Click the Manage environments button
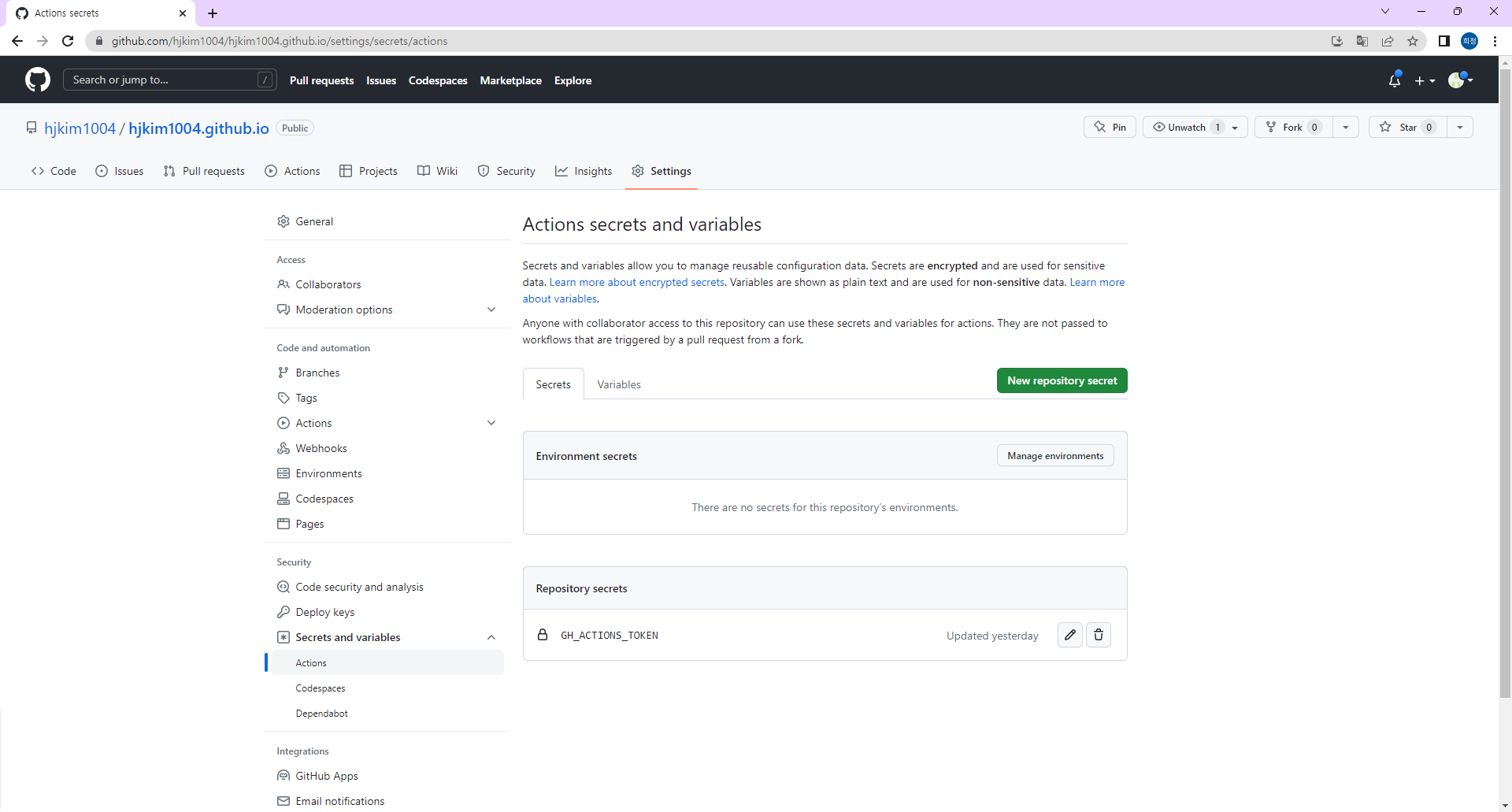The width and height of the screenshot is (1512, 812). coord(1055,456)
